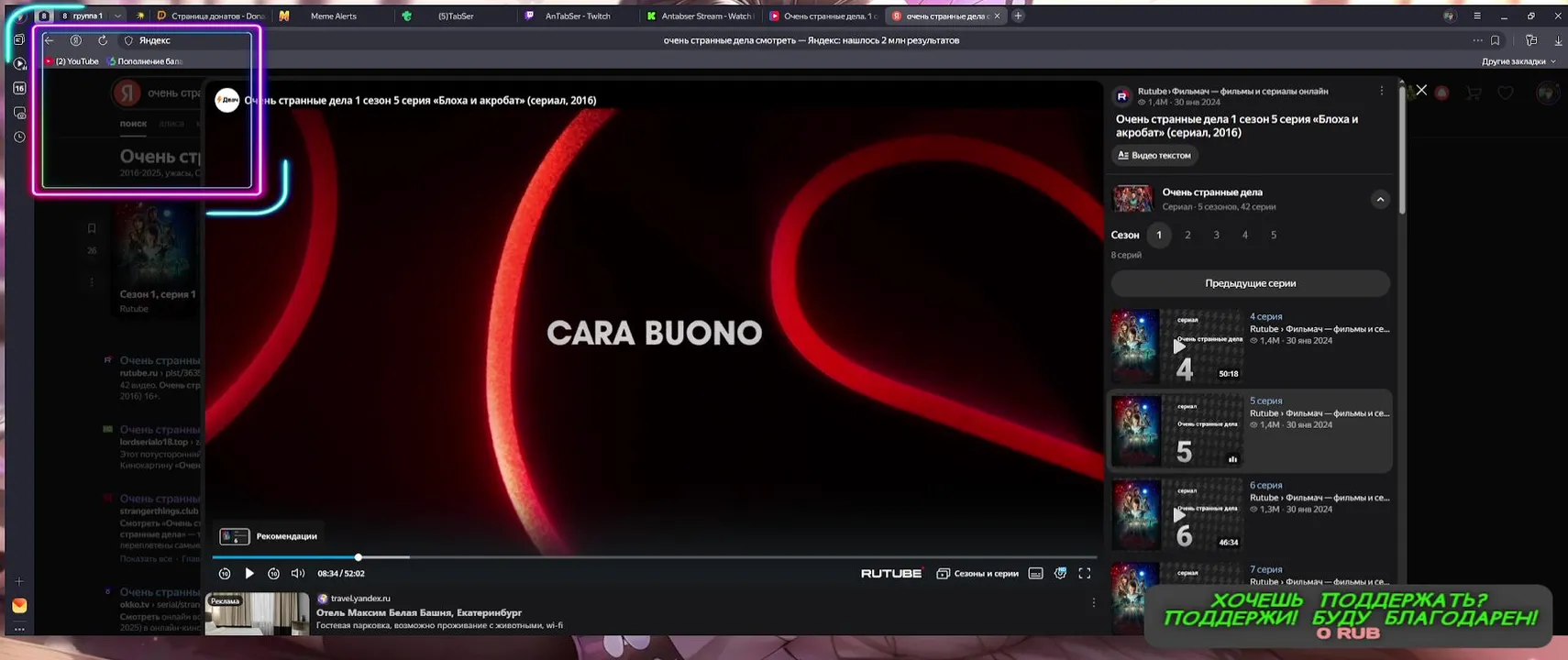Rewind the video 10 seconds

(x=225, y=573)
